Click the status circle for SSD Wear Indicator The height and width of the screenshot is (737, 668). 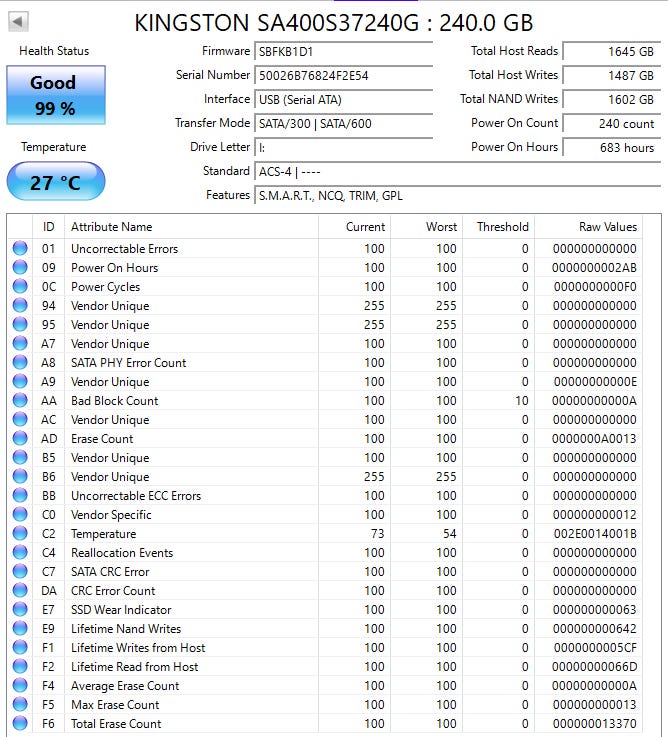[x=20, y=610]
